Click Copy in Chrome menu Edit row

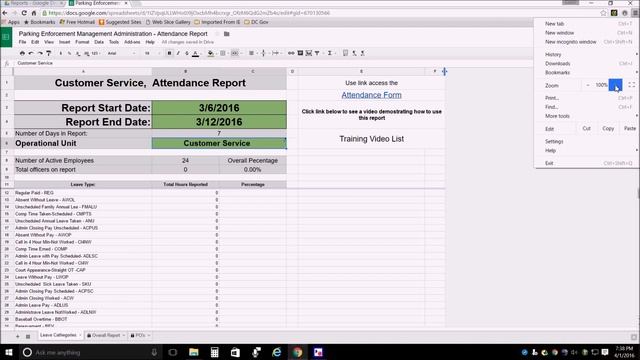pos(608,129)
